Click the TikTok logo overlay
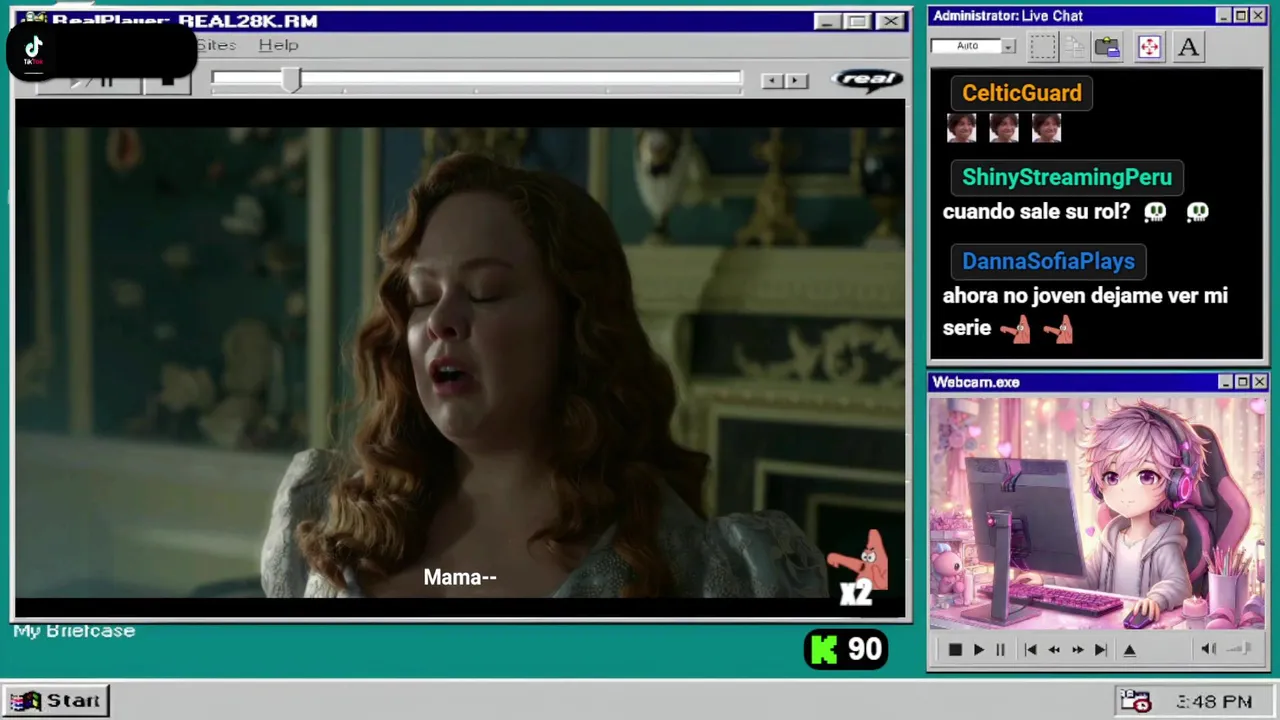 coord(33,50)
